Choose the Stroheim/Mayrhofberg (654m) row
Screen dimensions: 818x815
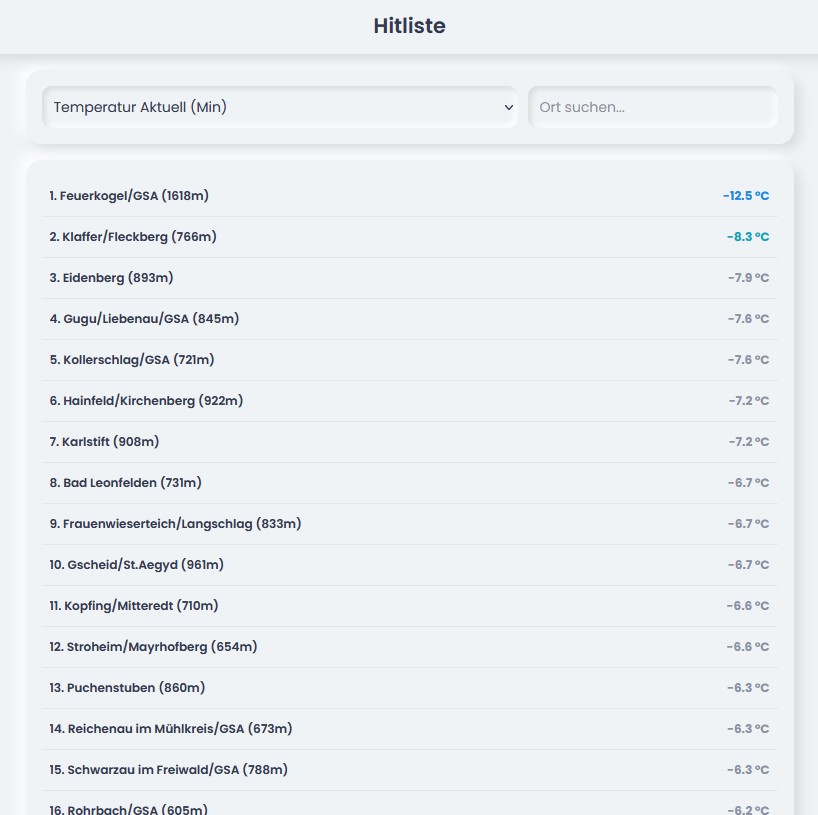click(153, 647)
